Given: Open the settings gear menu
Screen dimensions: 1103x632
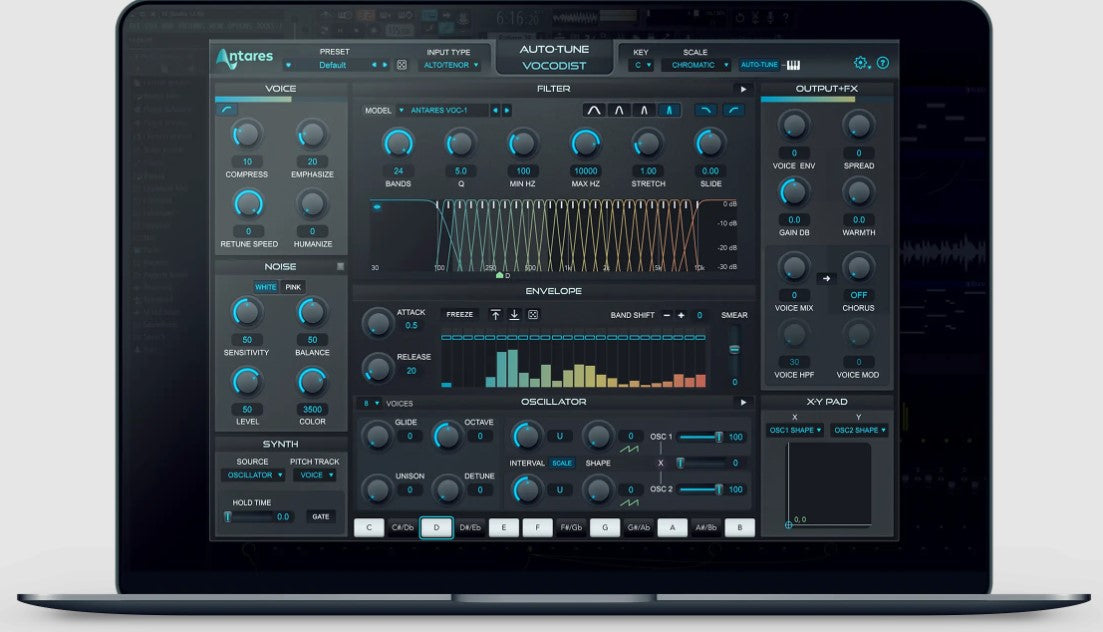Looking at the screenshot, I should click(x=861, y=63).
